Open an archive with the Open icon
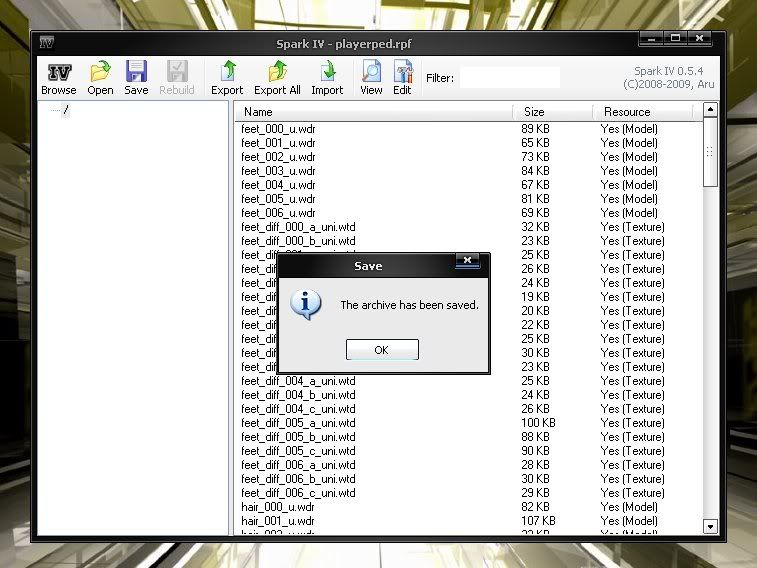Image resolution: width=757 pixels, height=568 pixels. 100,78
